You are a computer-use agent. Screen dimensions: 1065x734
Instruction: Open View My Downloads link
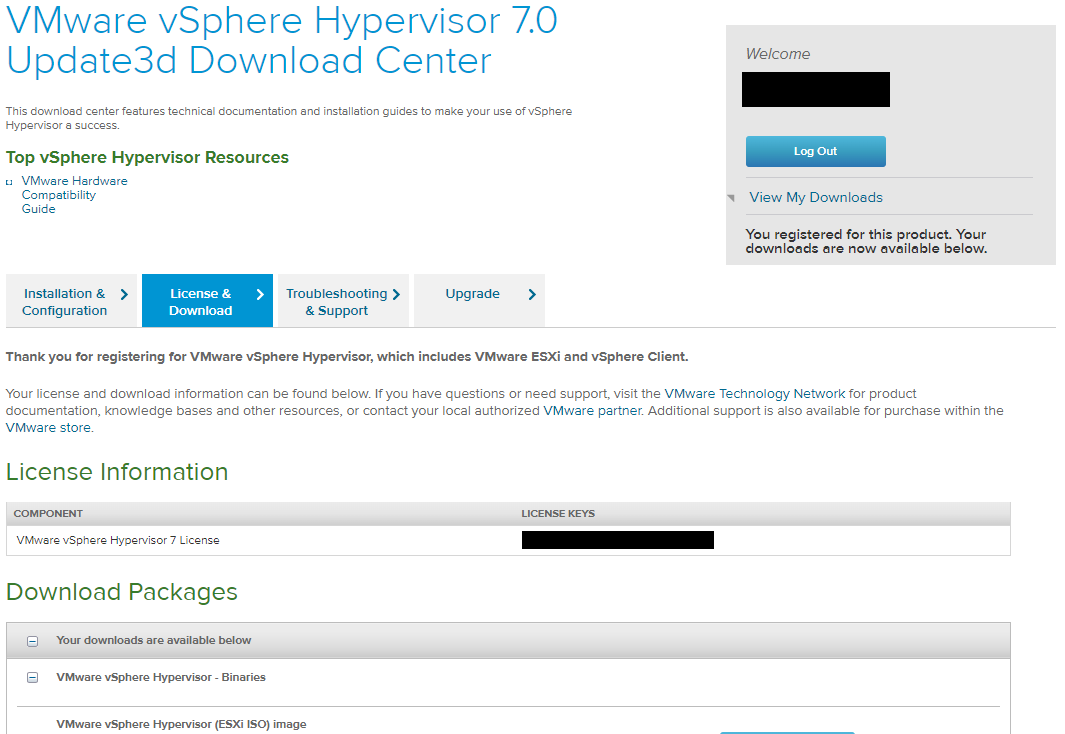816,198
